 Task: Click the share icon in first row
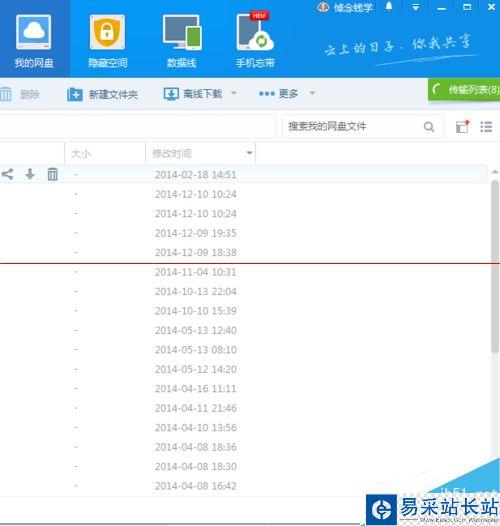coord(7,174)
